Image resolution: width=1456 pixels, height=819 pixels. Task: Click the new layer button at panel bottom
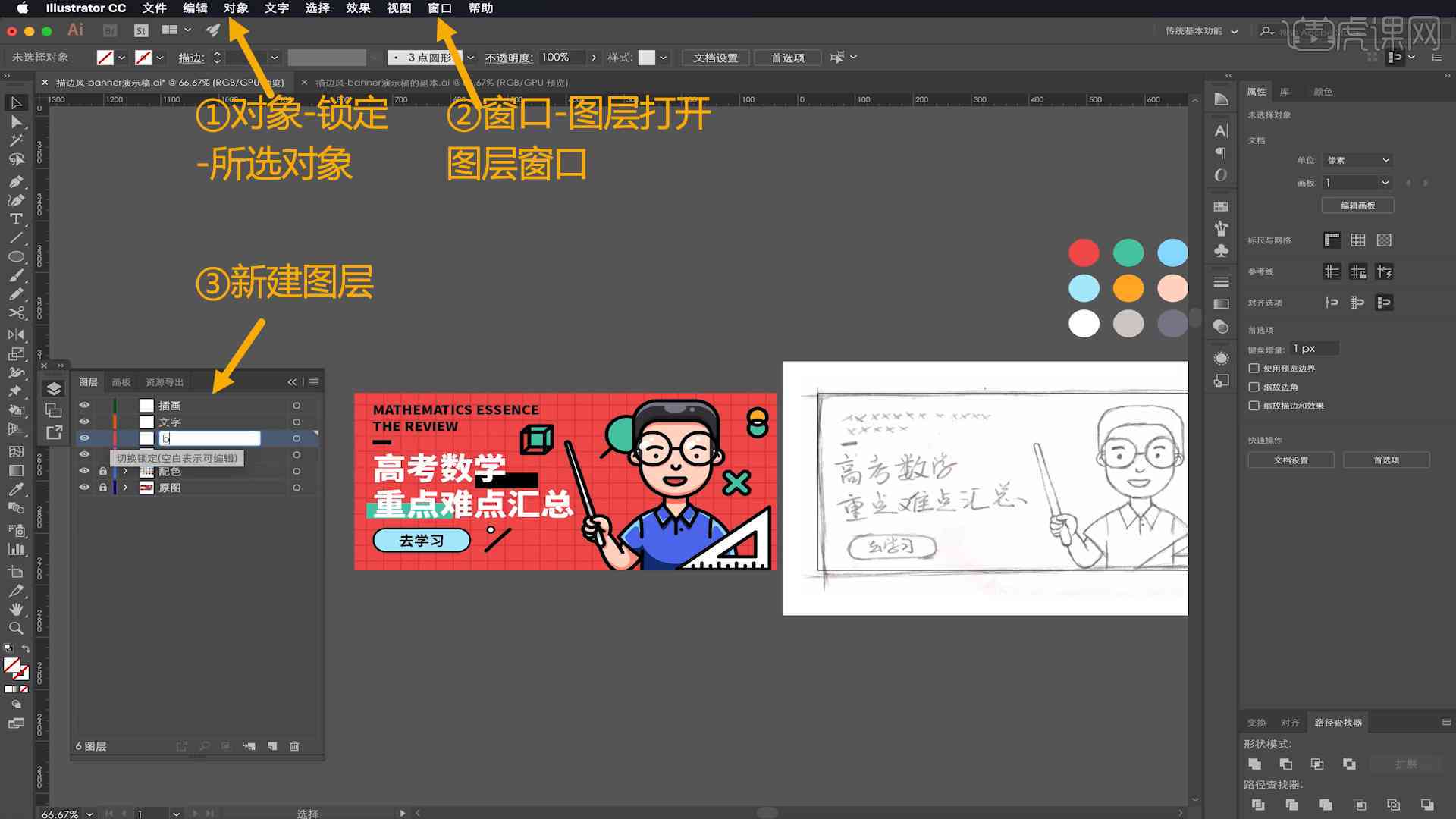[x=273, y=746]
